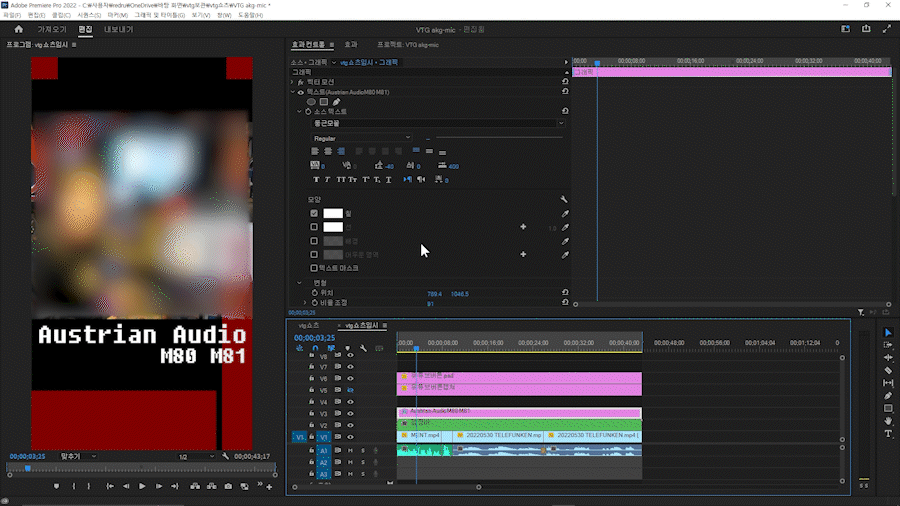
Task: Click the timeline timecode 00;00;03;25
Action: 315,338
